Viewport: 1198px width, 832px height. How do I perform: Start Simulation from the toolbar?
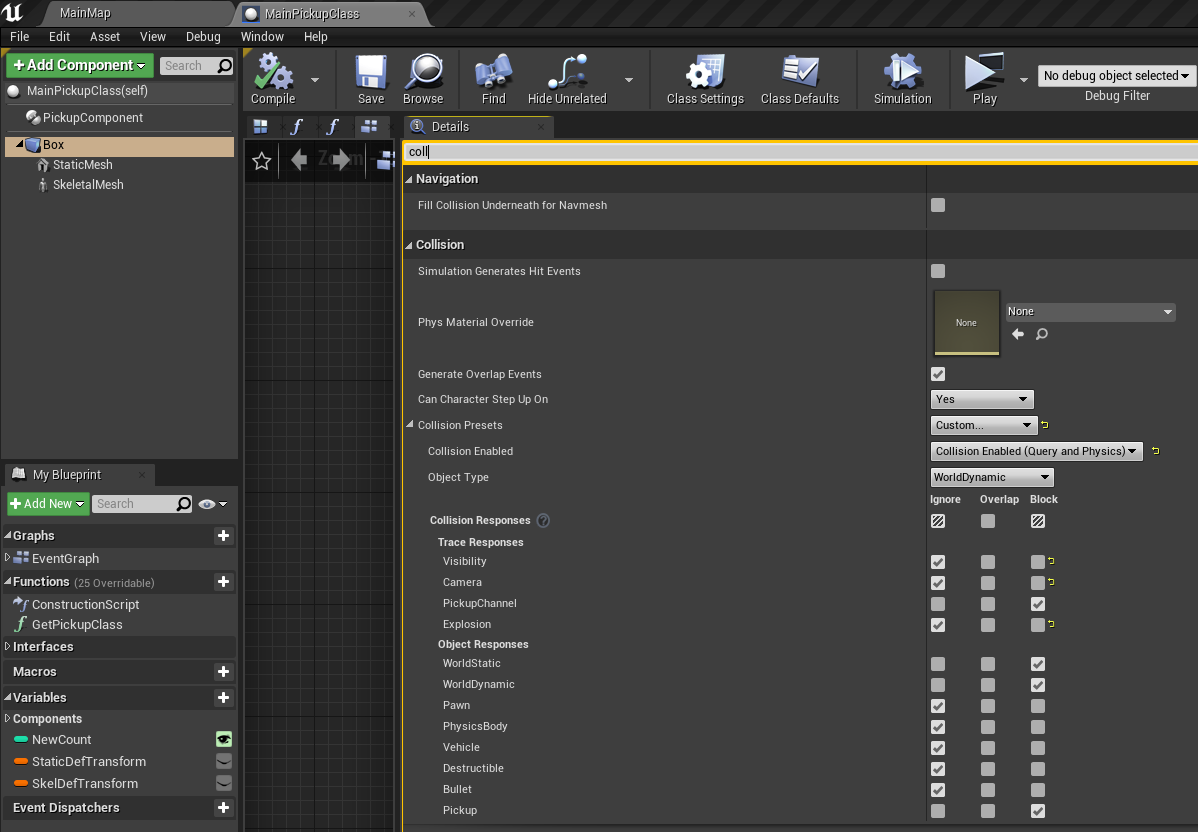[902, 78]
